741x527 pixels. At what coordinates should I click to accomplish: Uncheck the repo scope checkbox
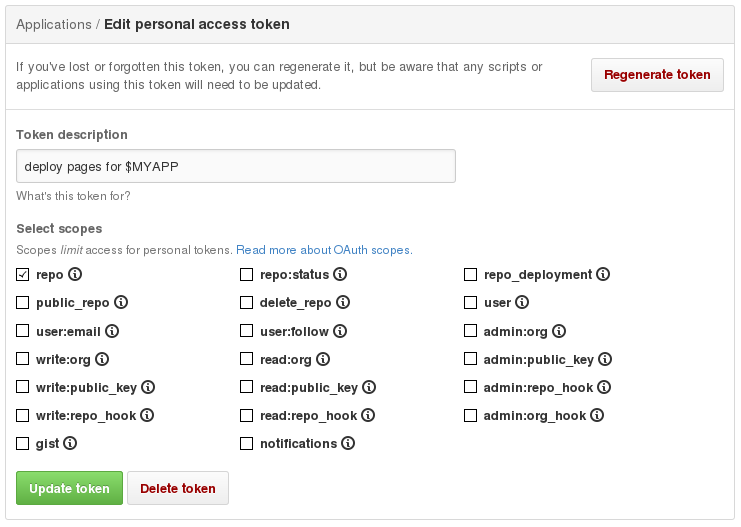[x=23, y=274]
